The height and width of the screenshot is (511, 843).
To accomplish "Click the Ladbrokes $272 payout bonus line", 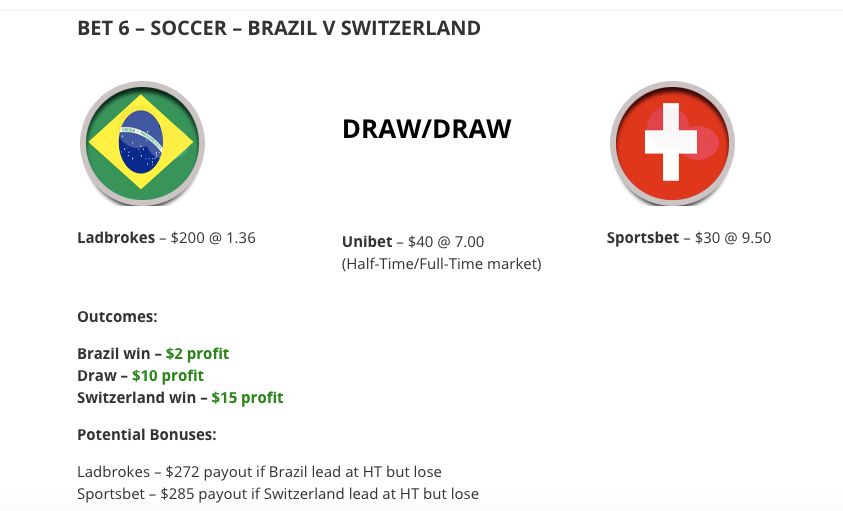I will click(260, 472).
